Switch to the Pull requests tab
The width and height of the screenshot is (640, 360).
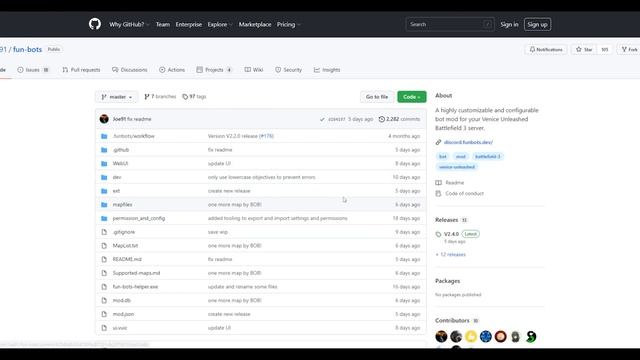tap(81, 70)
